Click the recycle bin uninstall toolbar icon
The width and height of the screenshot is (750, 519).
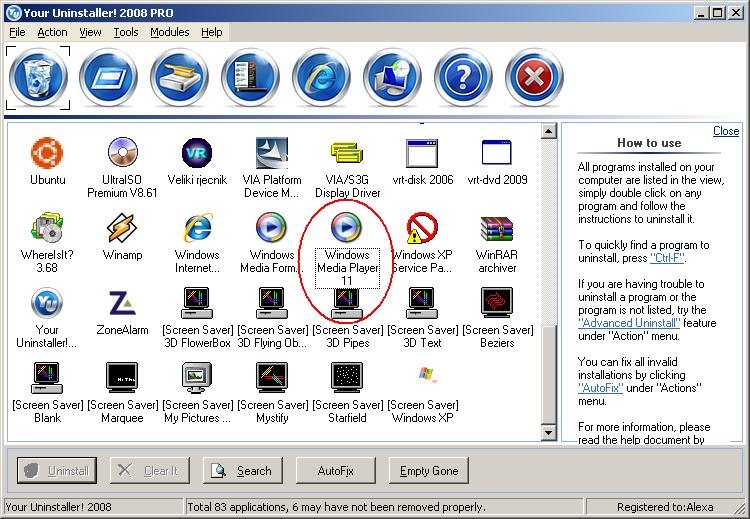click(x=38, y=79)
